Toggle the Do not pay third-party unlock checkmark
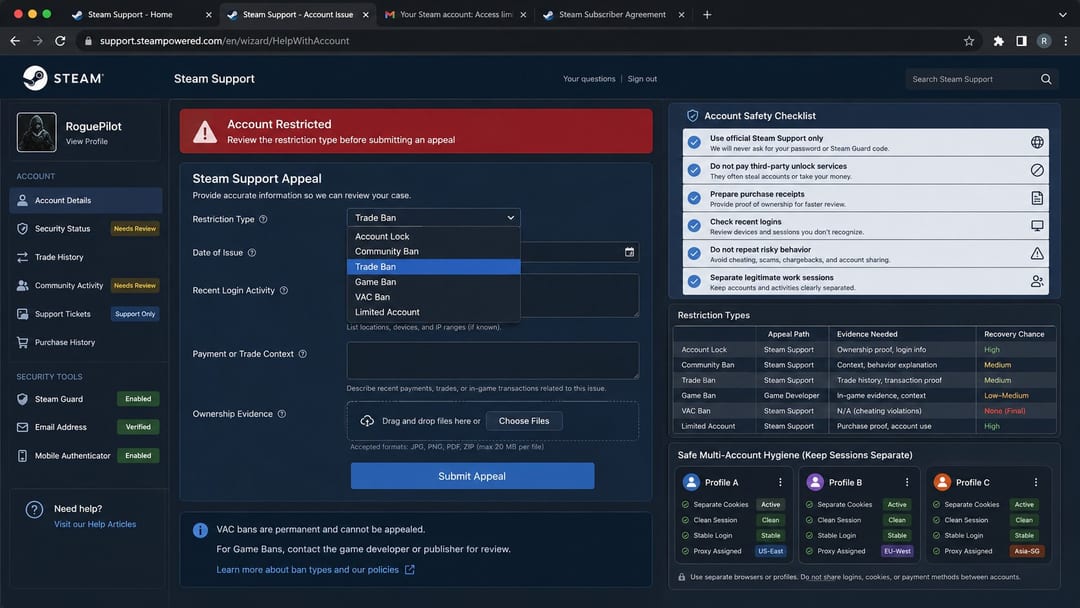Image resolution: width=1080 pixels, height=608 pixels. 694,170
